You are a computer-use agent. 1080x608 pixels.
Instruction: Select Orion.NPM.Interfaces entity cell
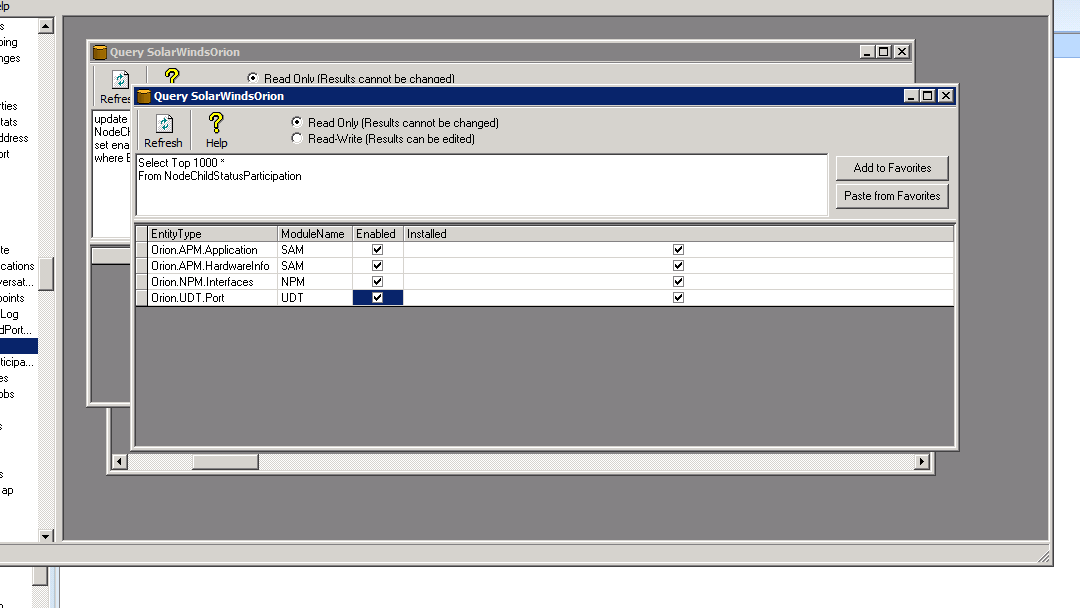click(212, 282)
